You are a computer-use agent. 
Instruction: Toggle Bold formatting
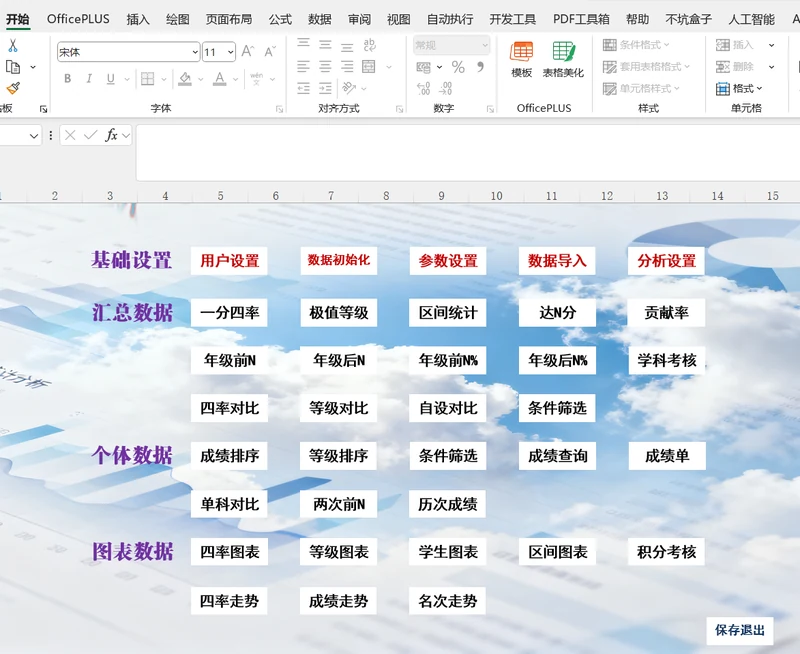click(67, 79)
